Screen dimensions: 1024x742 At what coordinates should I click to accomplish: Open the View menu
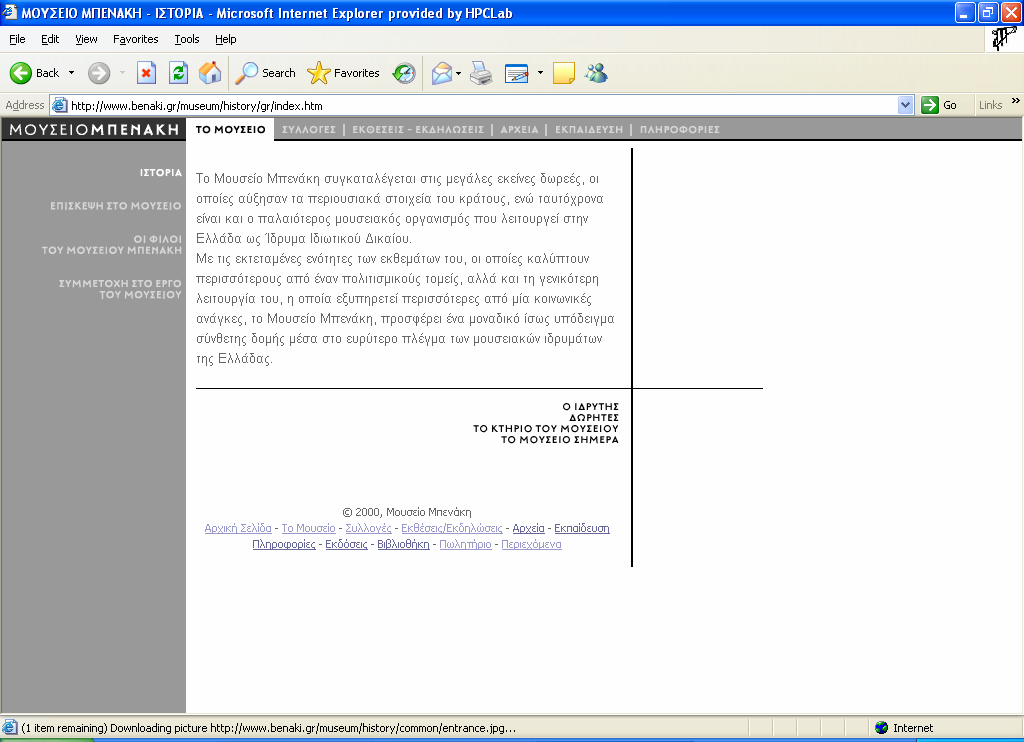pos(86,39)
